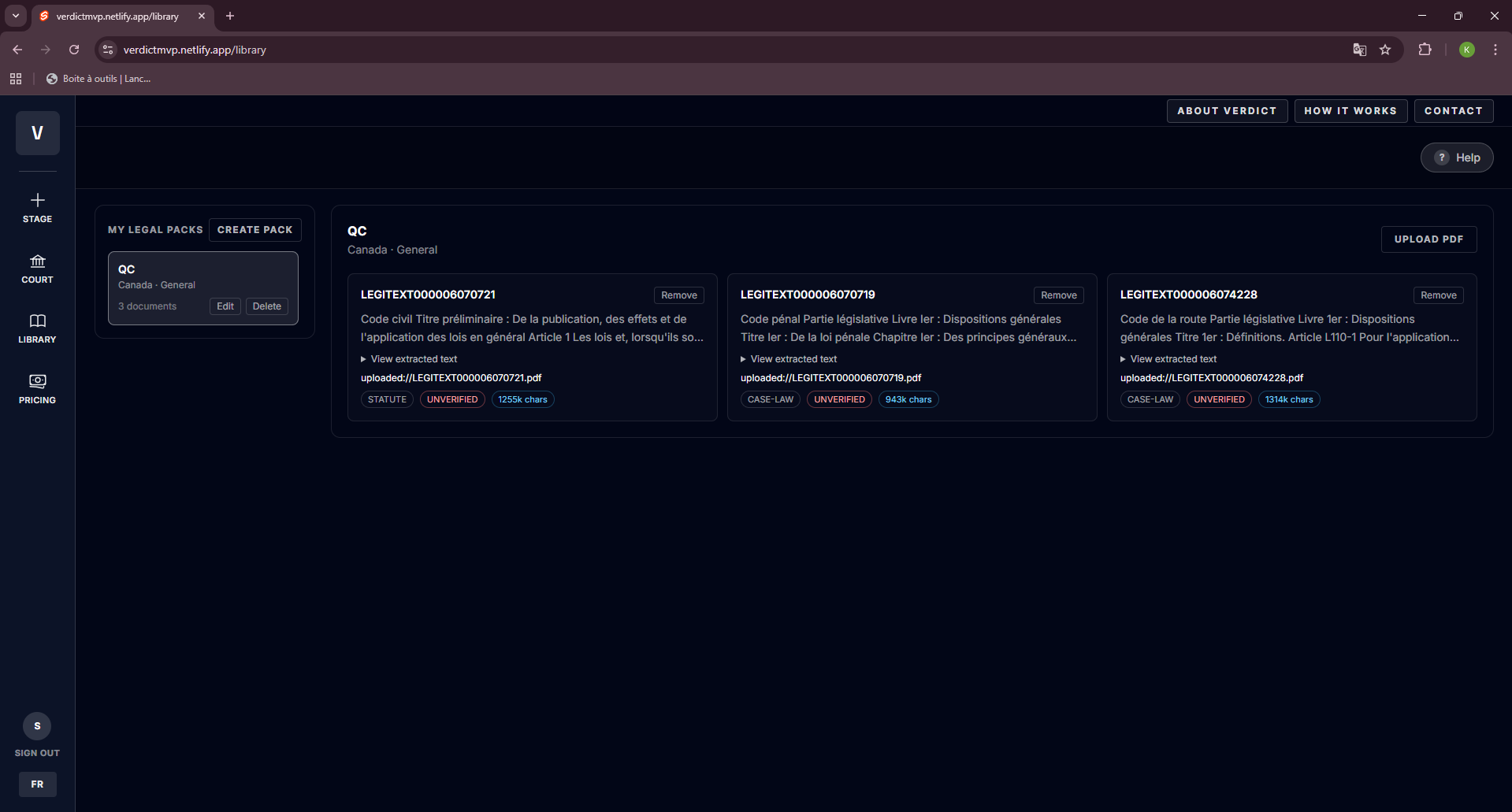Open the Contact page
This screenshot has height=812, width=1512.
(x=1454, y=111)
